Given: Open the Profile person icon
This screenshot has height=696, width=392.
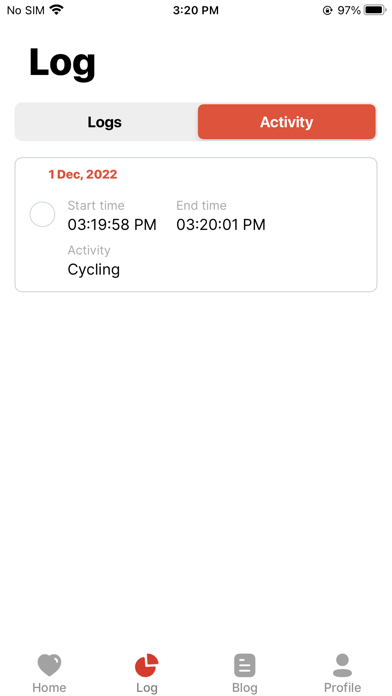Looking at the screenshot, I should pos(342,665).
